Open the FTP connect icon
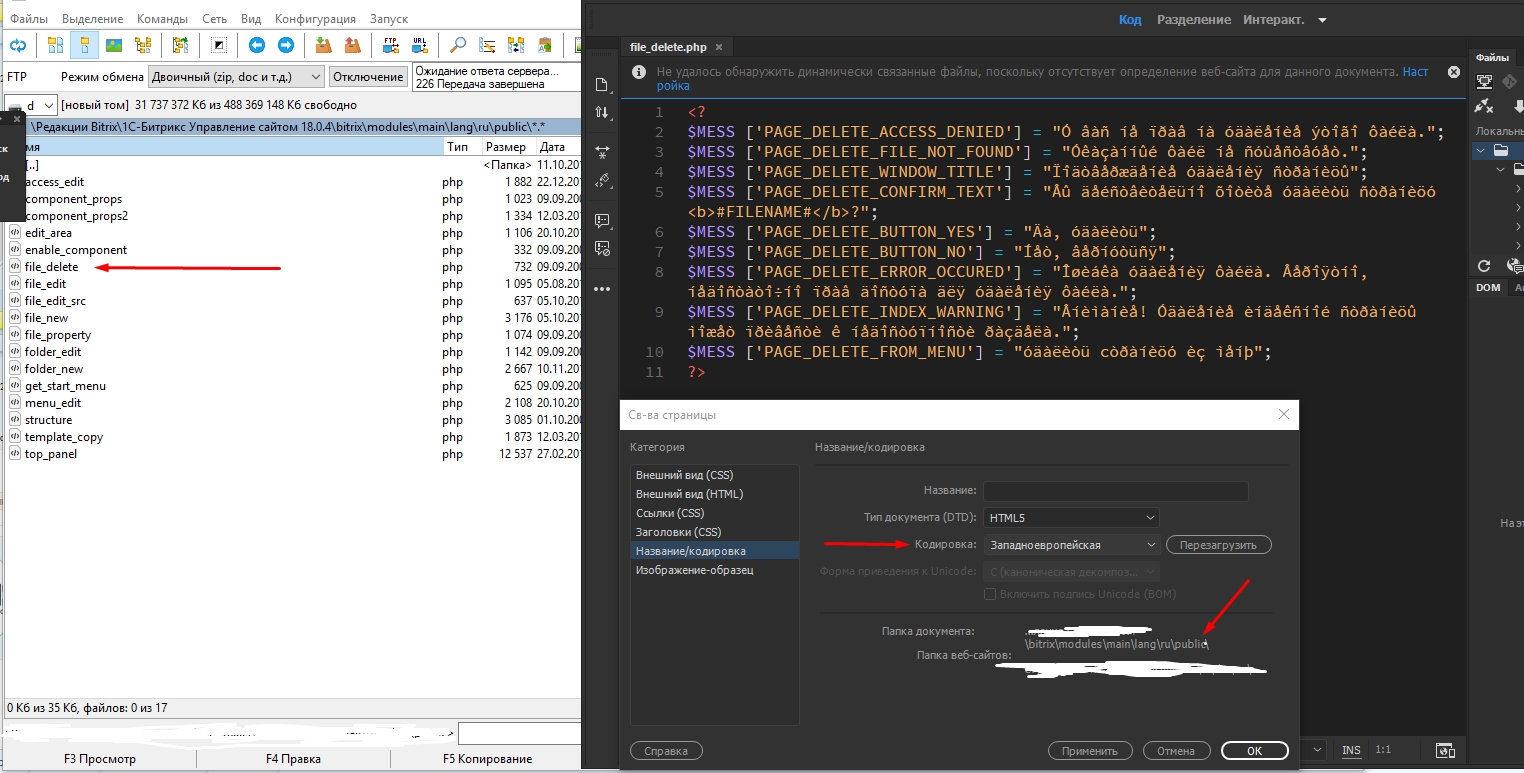1524x773 pixels. [x=390, y=45]
